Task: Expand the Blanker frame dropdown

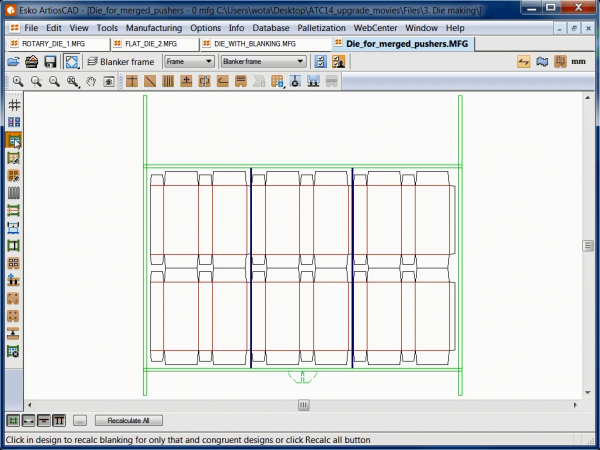Action: [263, 62]
